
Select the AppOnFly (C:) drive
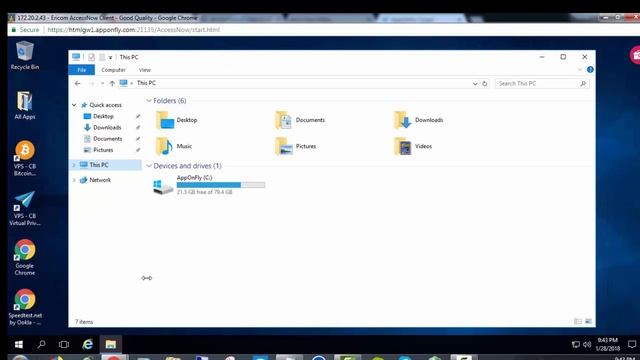[x=209, y=185]
